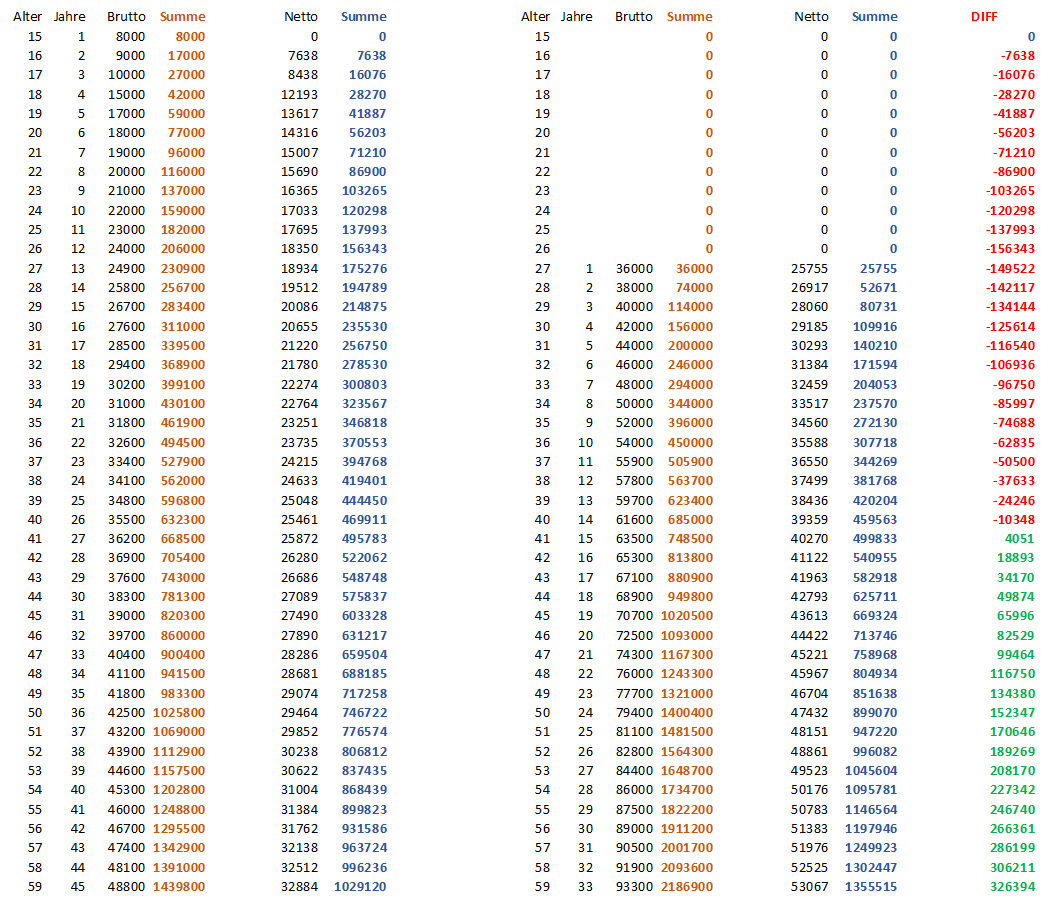Click the red DIFF value -116540
The width and height of the screenshot is (1056, 906).
(1010, 346)
